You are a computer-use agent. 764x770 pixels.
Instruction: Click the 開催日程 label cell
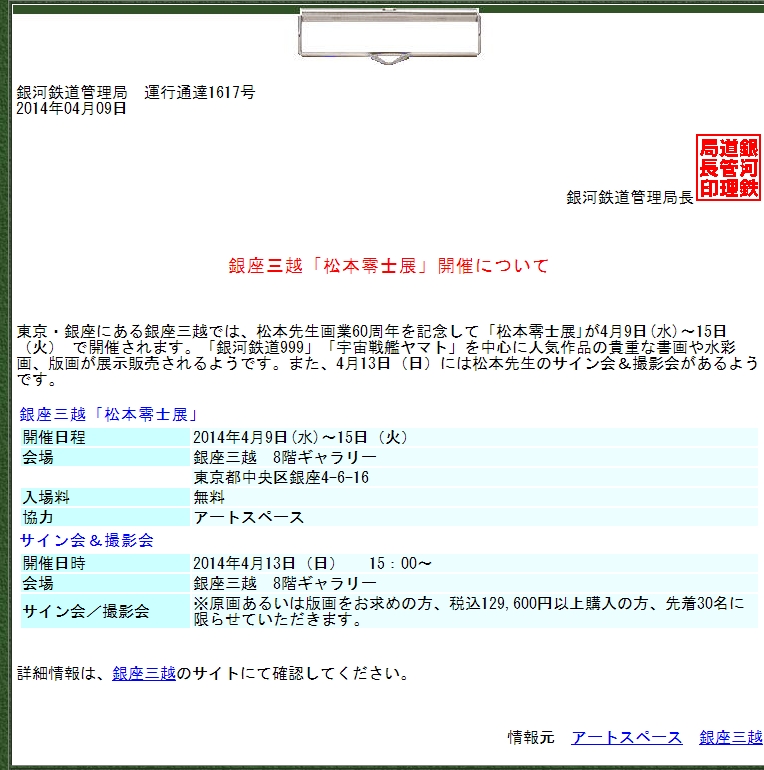105,437
